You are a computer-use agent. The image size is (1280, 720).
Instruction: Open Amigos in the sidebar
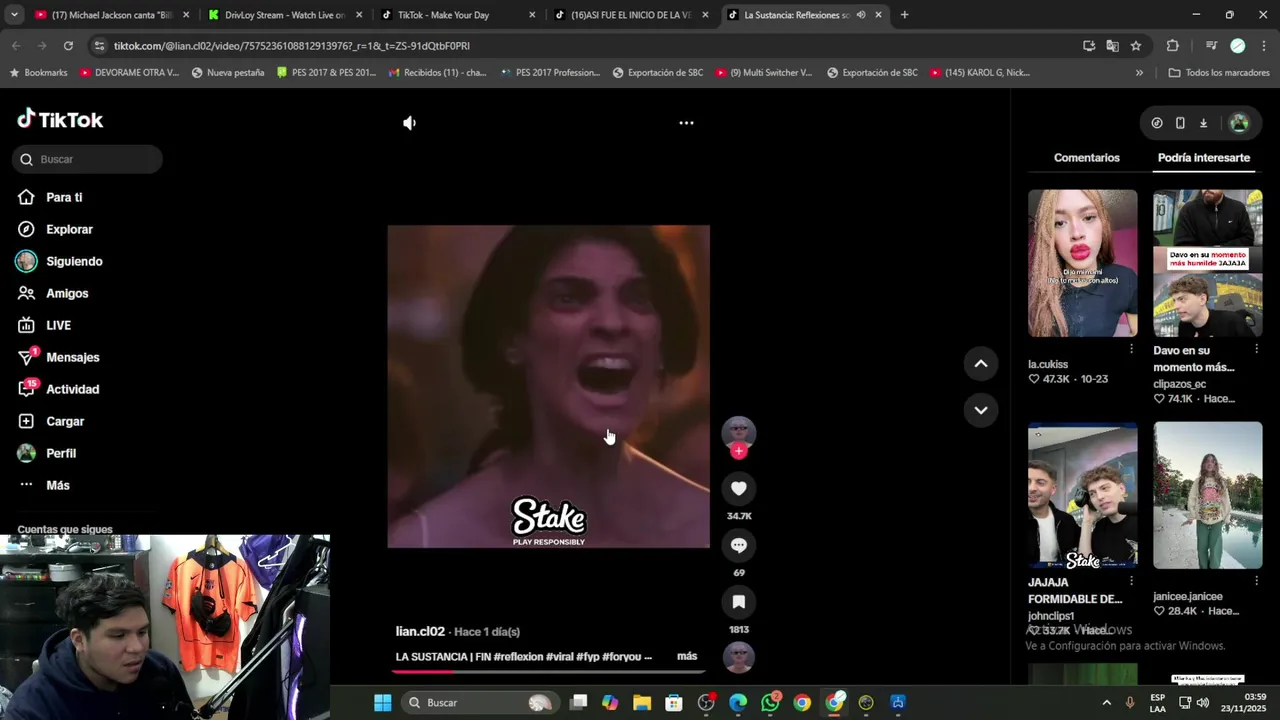(67, 293)
